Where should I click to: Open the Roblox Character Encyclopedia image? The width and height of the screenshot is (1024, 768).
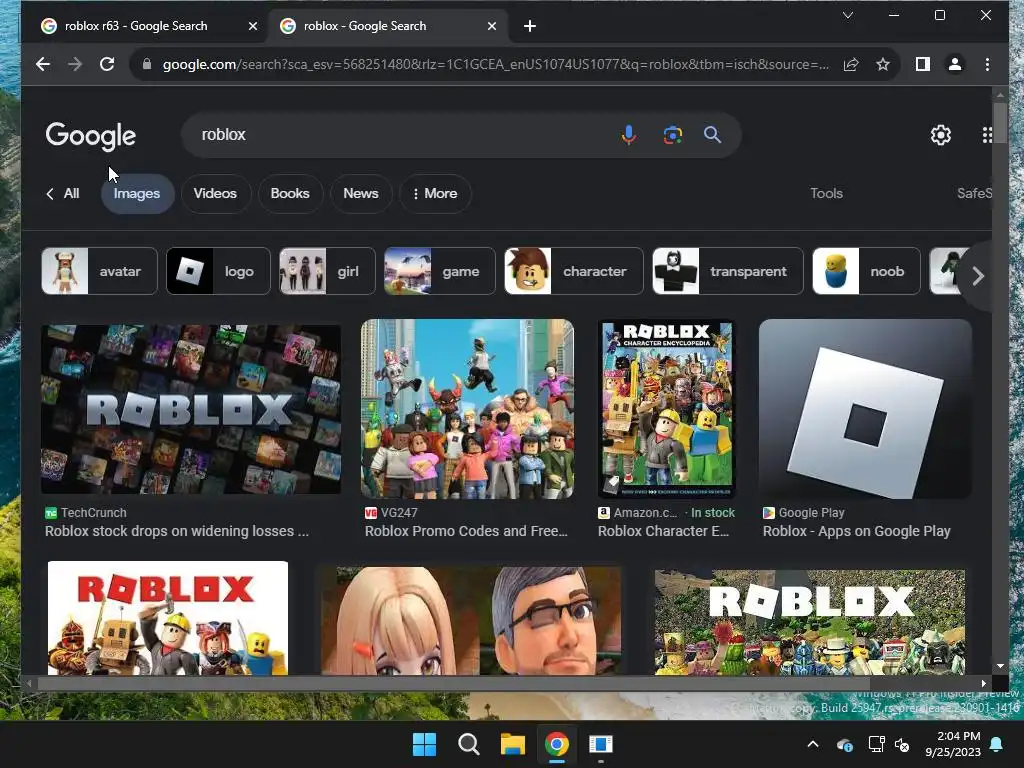(x=666, y=409)
